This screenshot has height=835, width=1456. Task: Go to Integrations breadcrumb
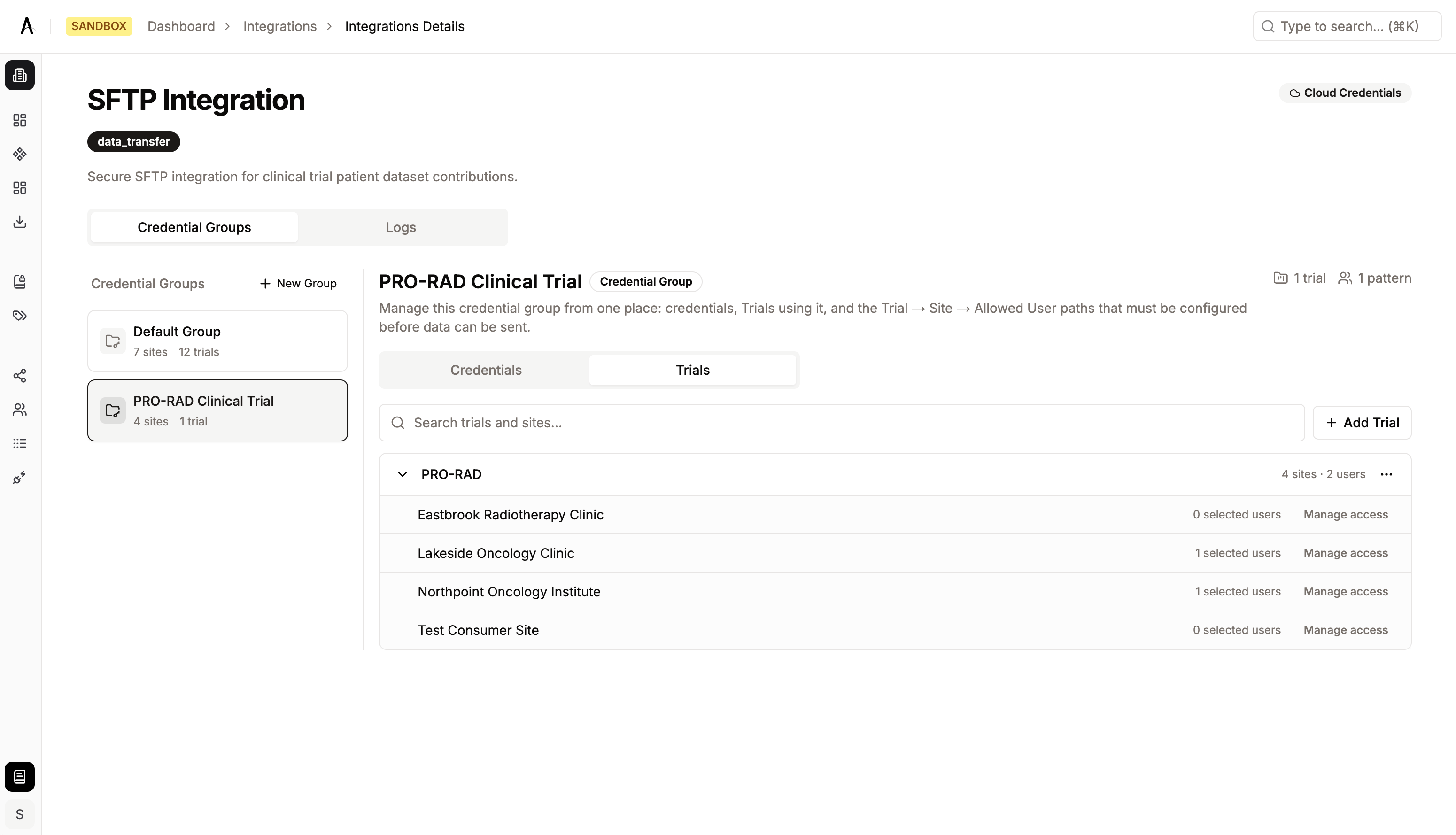[x=280, y=26]
